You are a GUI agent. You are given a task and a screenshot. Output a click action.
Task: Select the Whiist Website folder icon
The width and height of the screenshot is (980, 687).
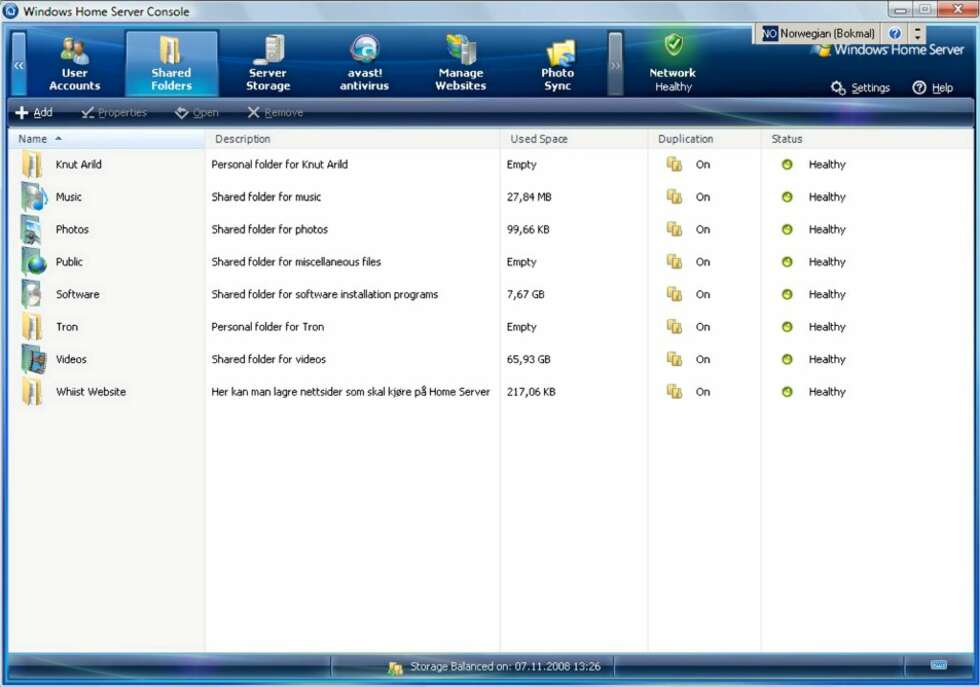tap(32, 392)
